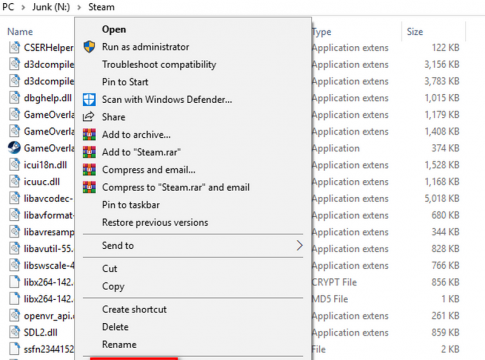This screenshot has width=485, height=360.
Task: Click the MD5 File type cell
Action: [330, 299]
